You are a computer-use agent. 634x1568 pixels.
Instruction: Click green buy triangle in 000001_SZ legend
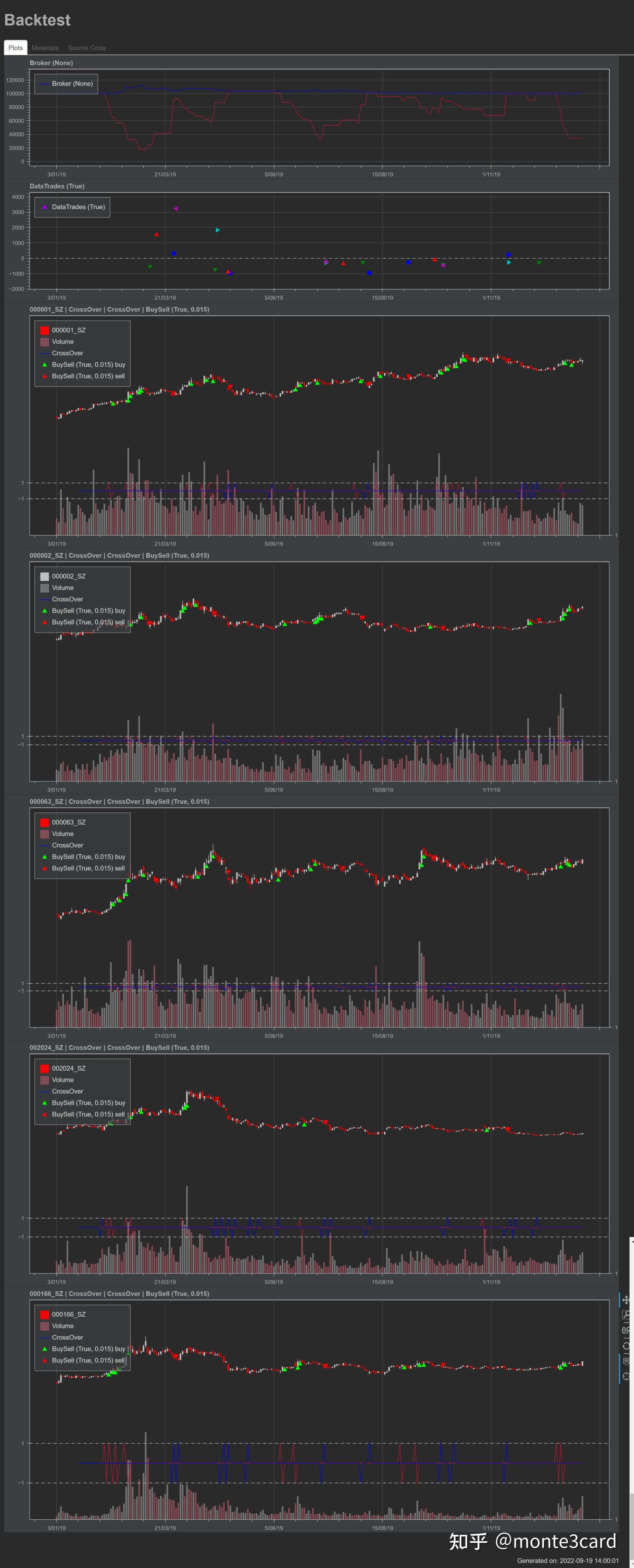[x=44, y=365]
